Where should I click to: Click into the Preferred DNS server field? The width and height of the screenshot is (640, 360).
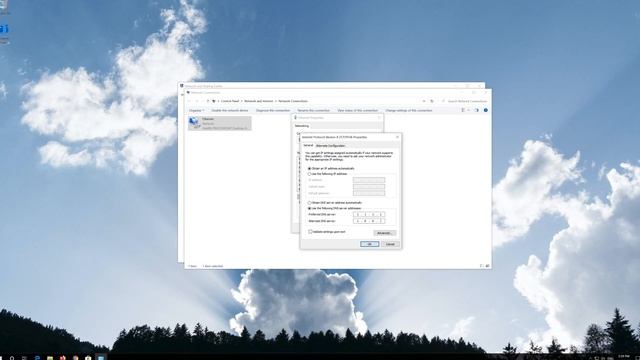[369, 214]
